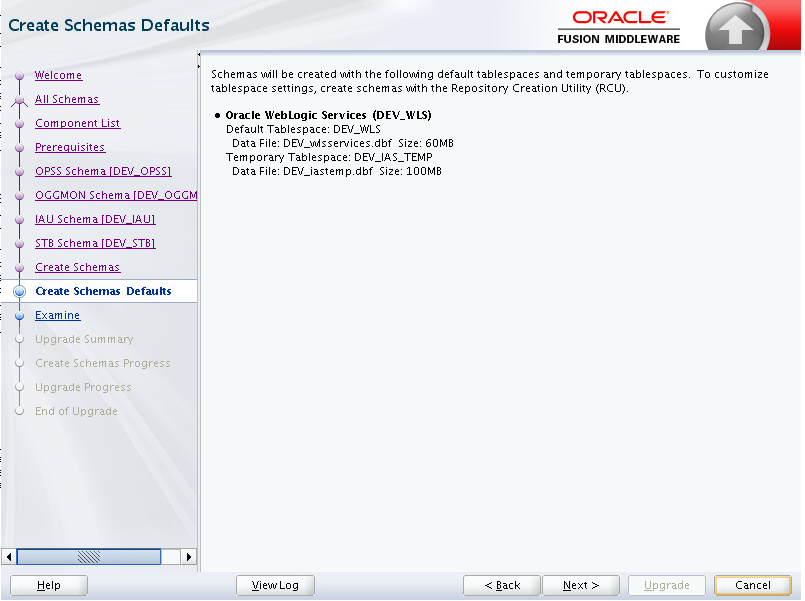805x601 pixels.
Task: Go back with the Back button
Action: point(502,585)
